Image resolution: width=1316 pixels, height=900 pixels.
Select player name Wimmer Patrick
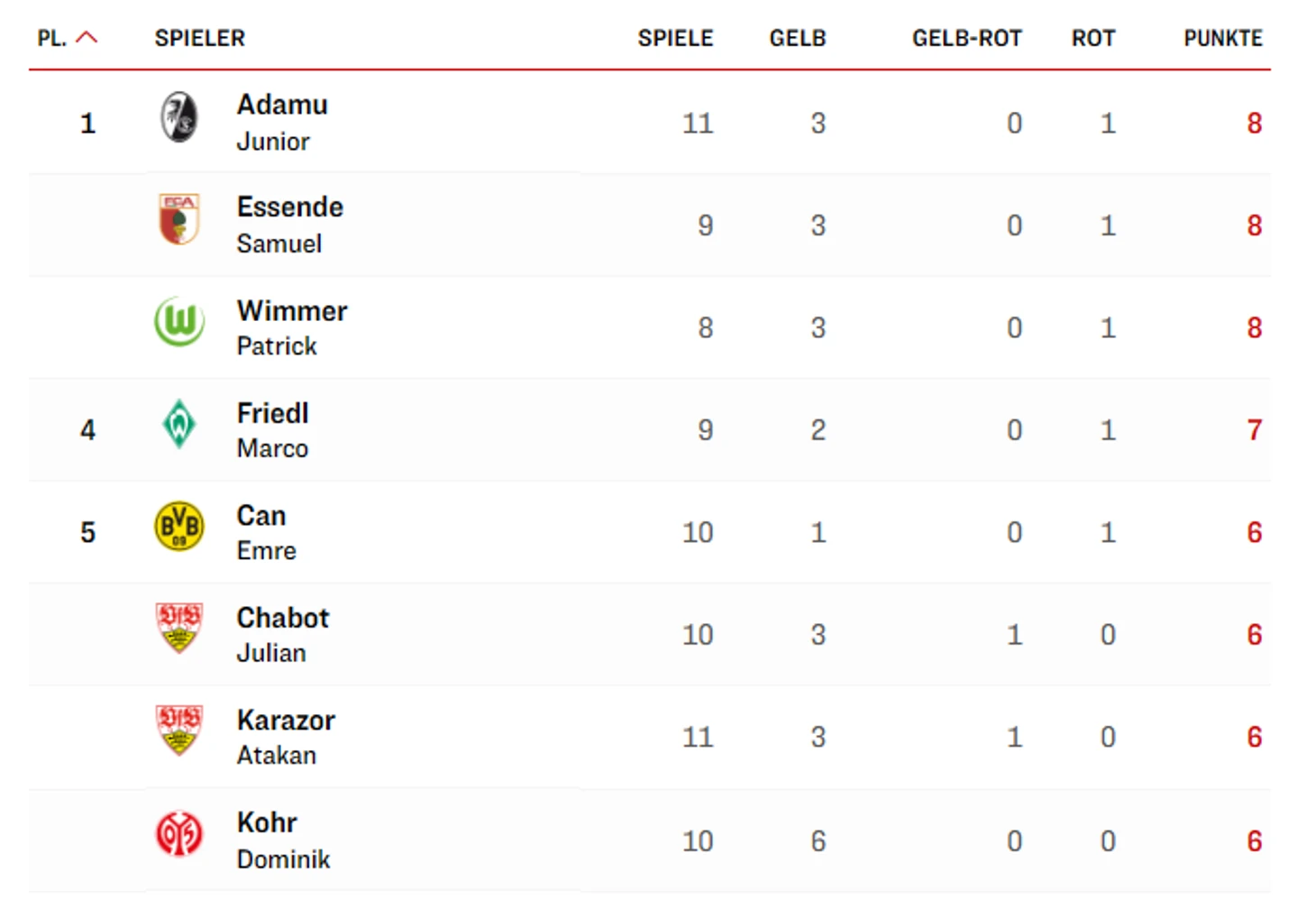click(292, 327)
